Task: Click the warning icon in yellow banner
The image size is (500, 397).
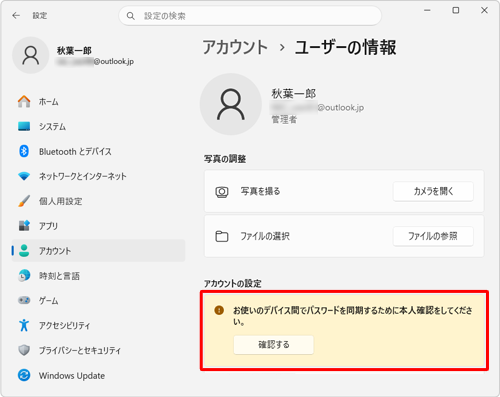Action: (x=219, y=310)
